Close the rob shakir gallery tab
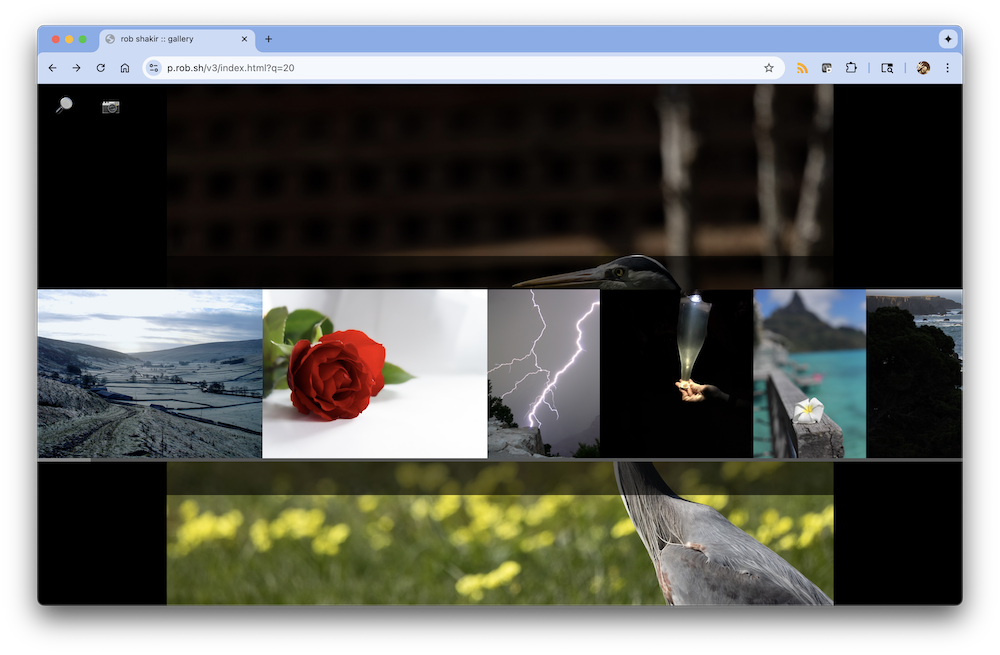1000x655 pixels. coord(244,39)
